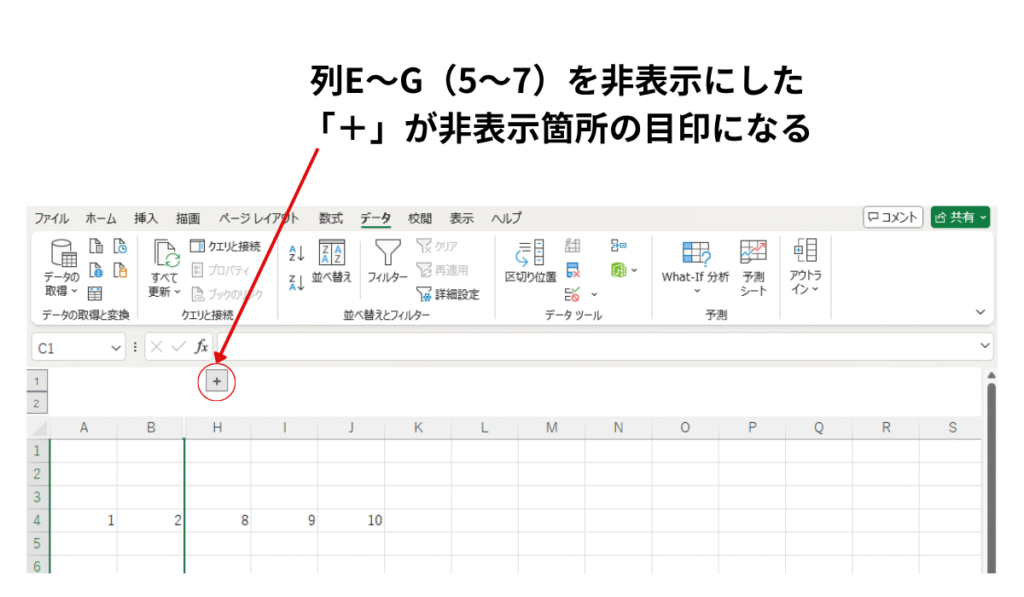Sort descending with the Z-to-A icon
This screenshot has width=1024, height=597.
[296, 283]
